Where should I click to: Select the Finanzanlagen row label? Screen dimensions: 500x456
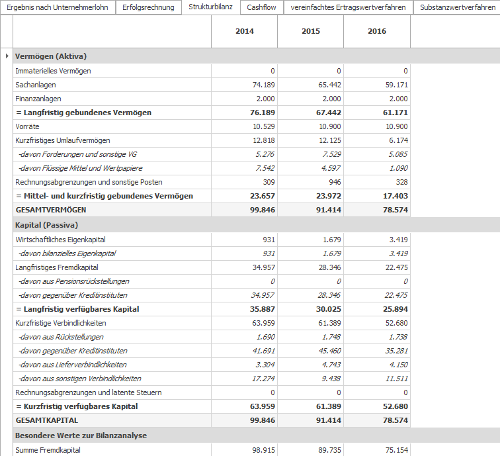pos(38,99)
